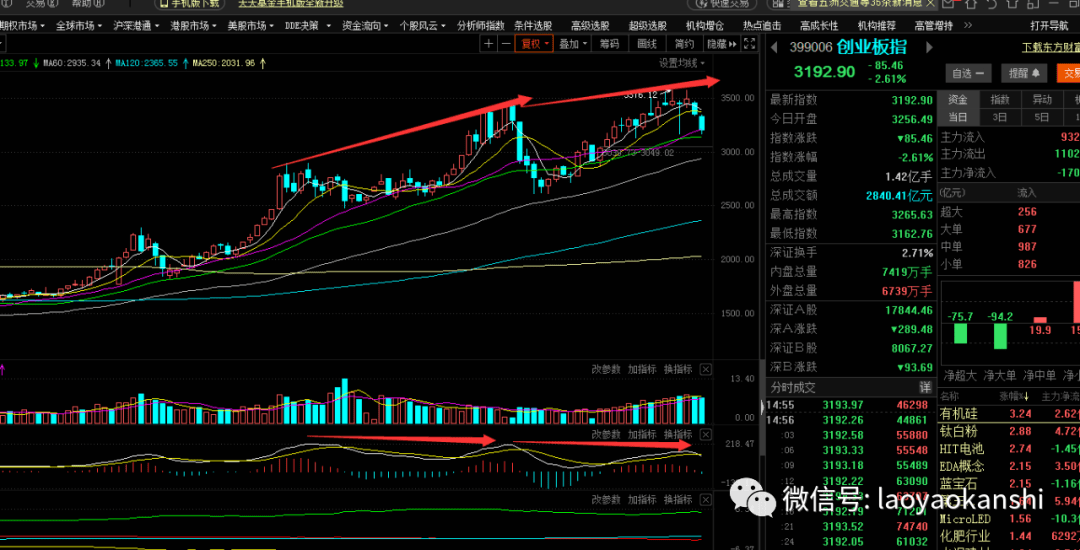Open the 复权 dropdown
Viewport: 1080px width, 550px height.
(x=534, y=44)
